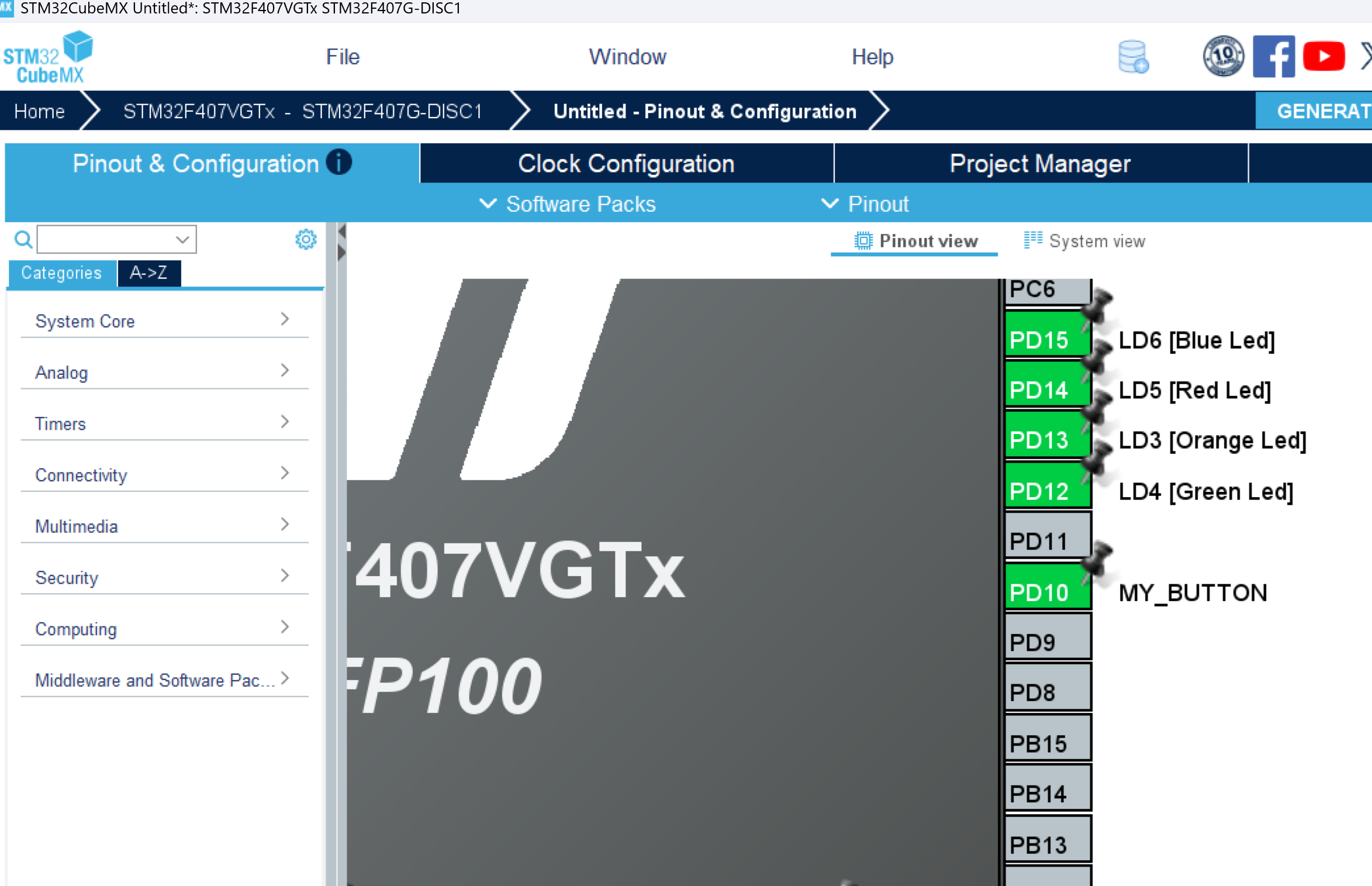
Task: Expand the System Core category
Action: point(164,320)
